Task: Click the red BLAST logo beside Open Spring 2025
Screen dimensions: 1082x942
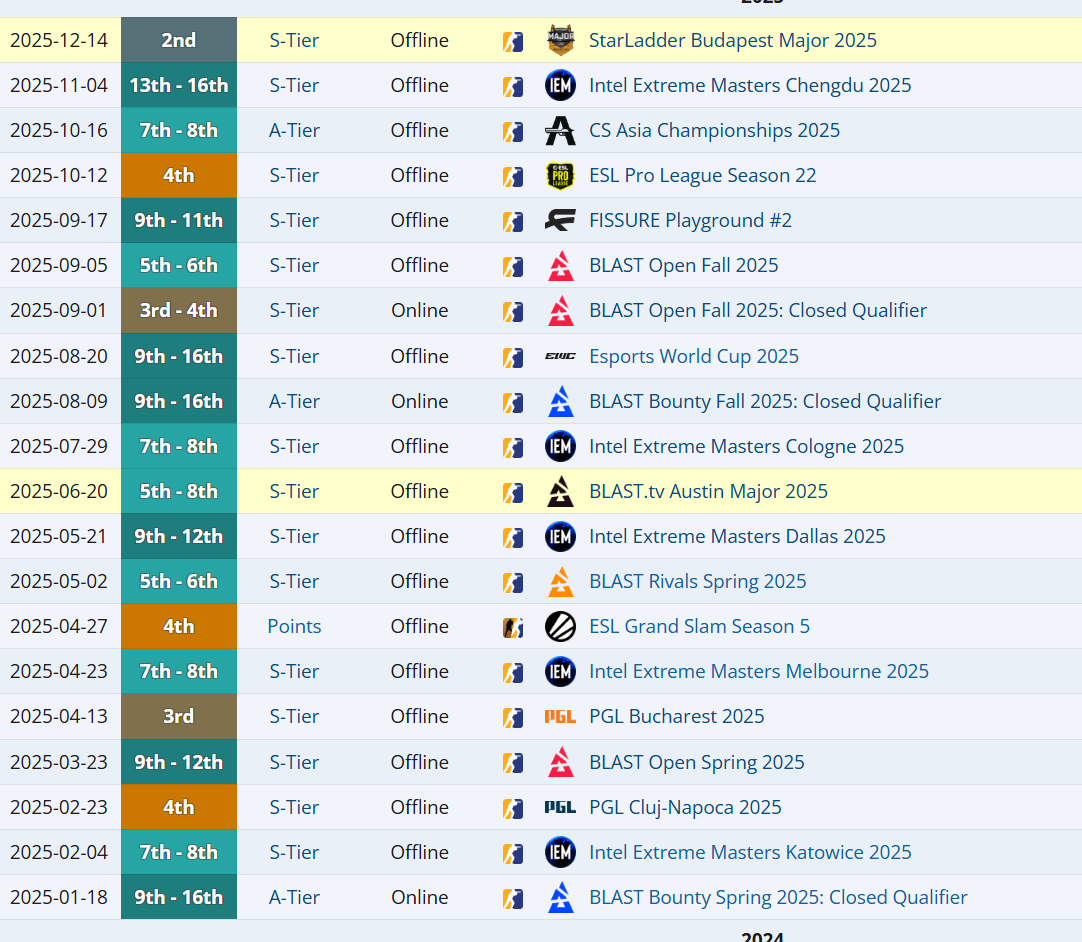Action: tap(560, 762)
